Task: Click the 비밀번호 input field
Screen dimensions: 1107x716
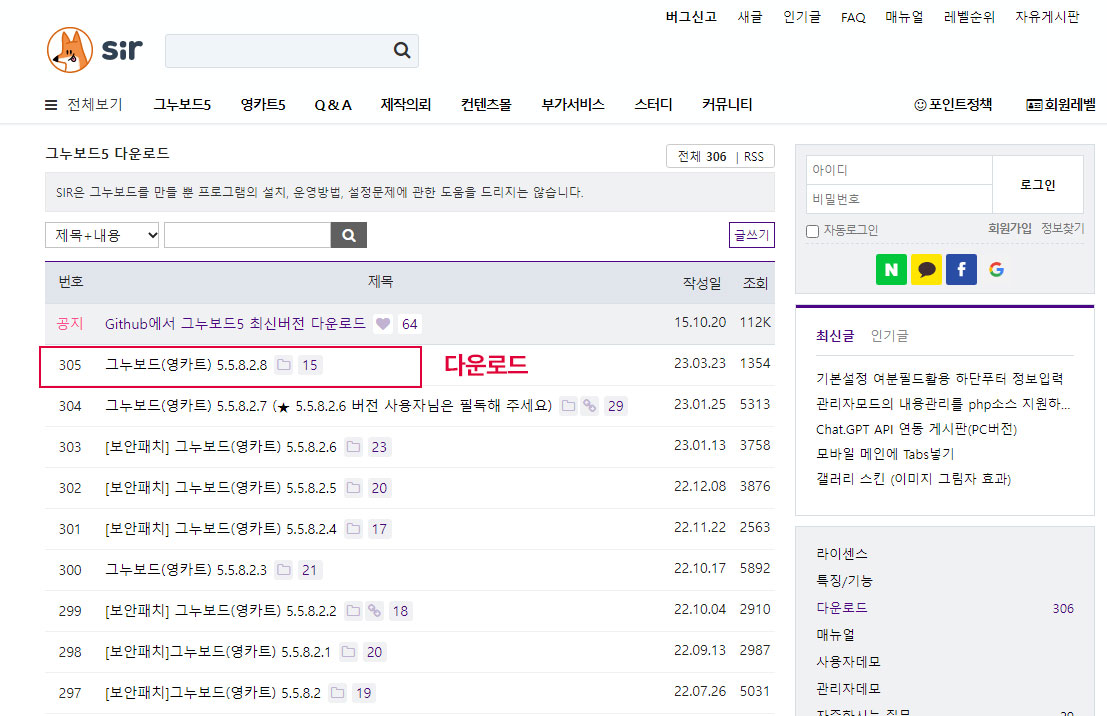Action: coord(899,199)
